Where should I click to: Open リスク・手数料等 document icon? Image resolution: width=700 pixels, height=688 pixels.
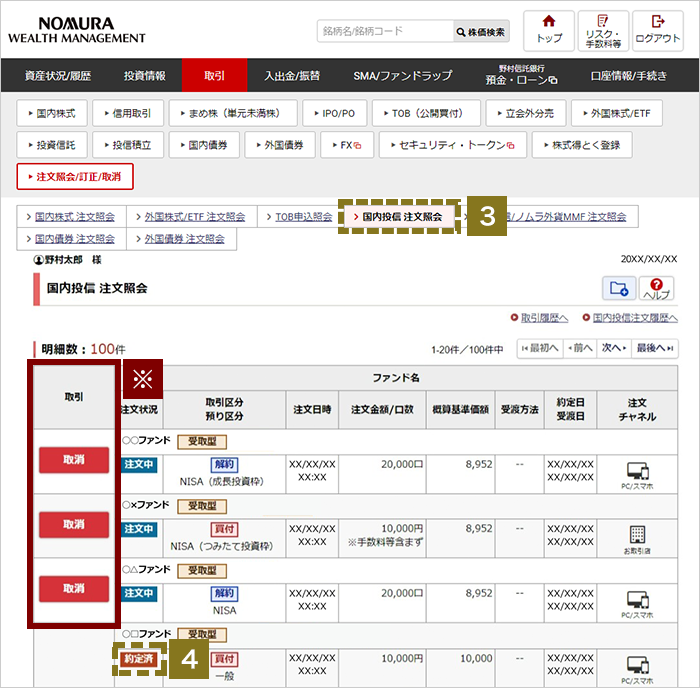(603, 31)
